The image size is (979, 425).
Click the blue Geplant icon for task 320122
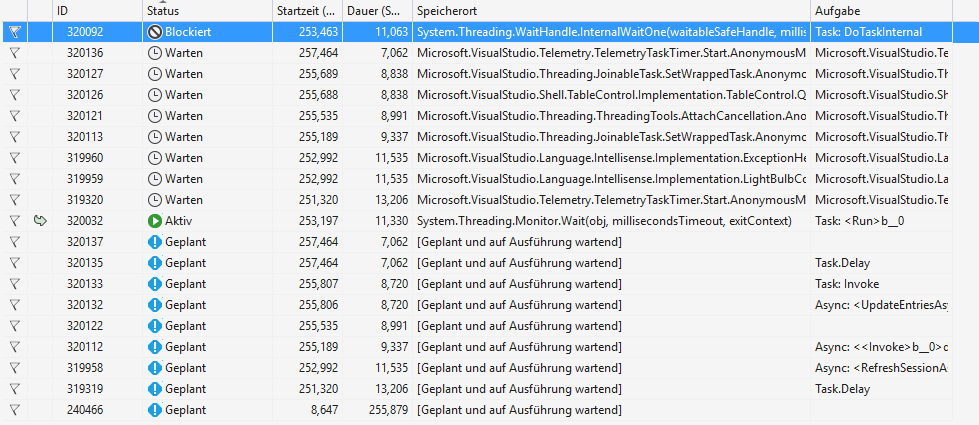point(154,326)
